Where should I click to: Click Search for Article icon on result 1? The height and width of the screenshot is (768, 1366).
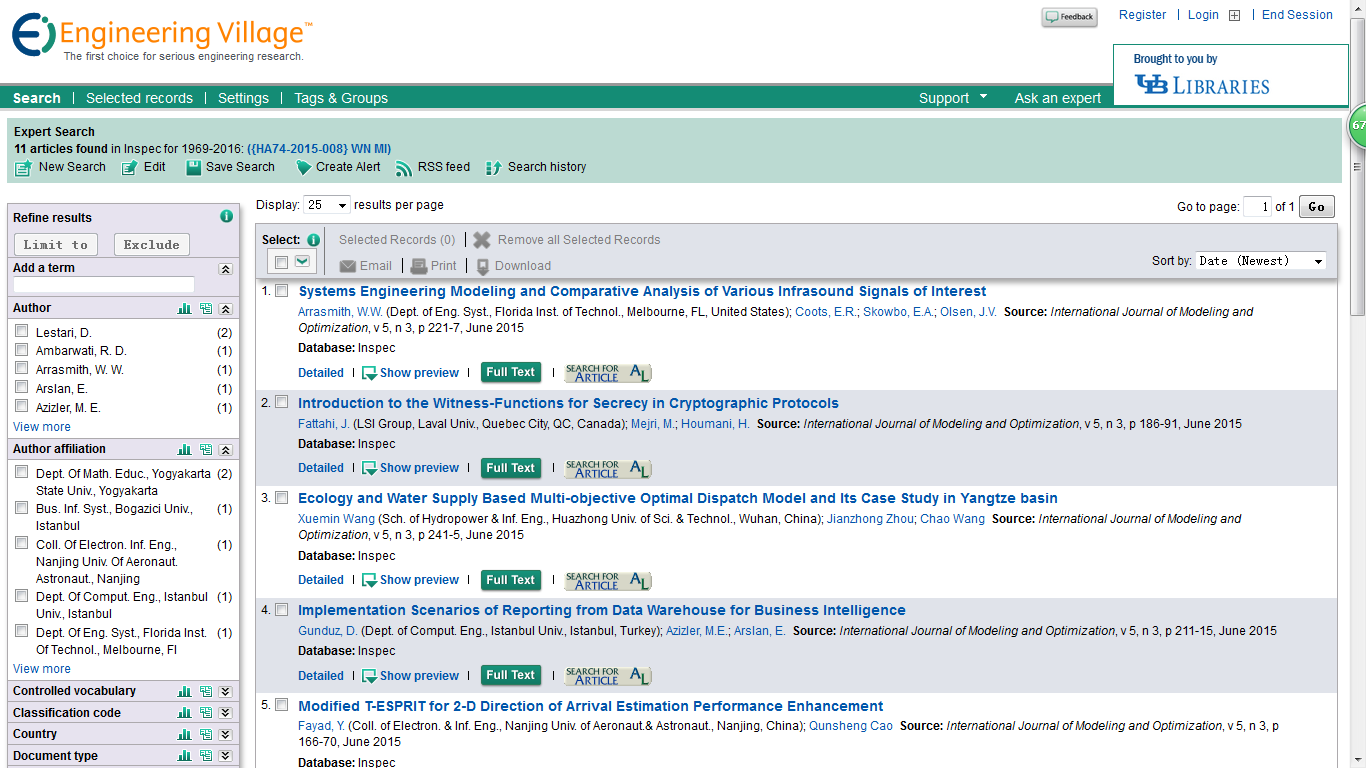[x=608, y=373]
